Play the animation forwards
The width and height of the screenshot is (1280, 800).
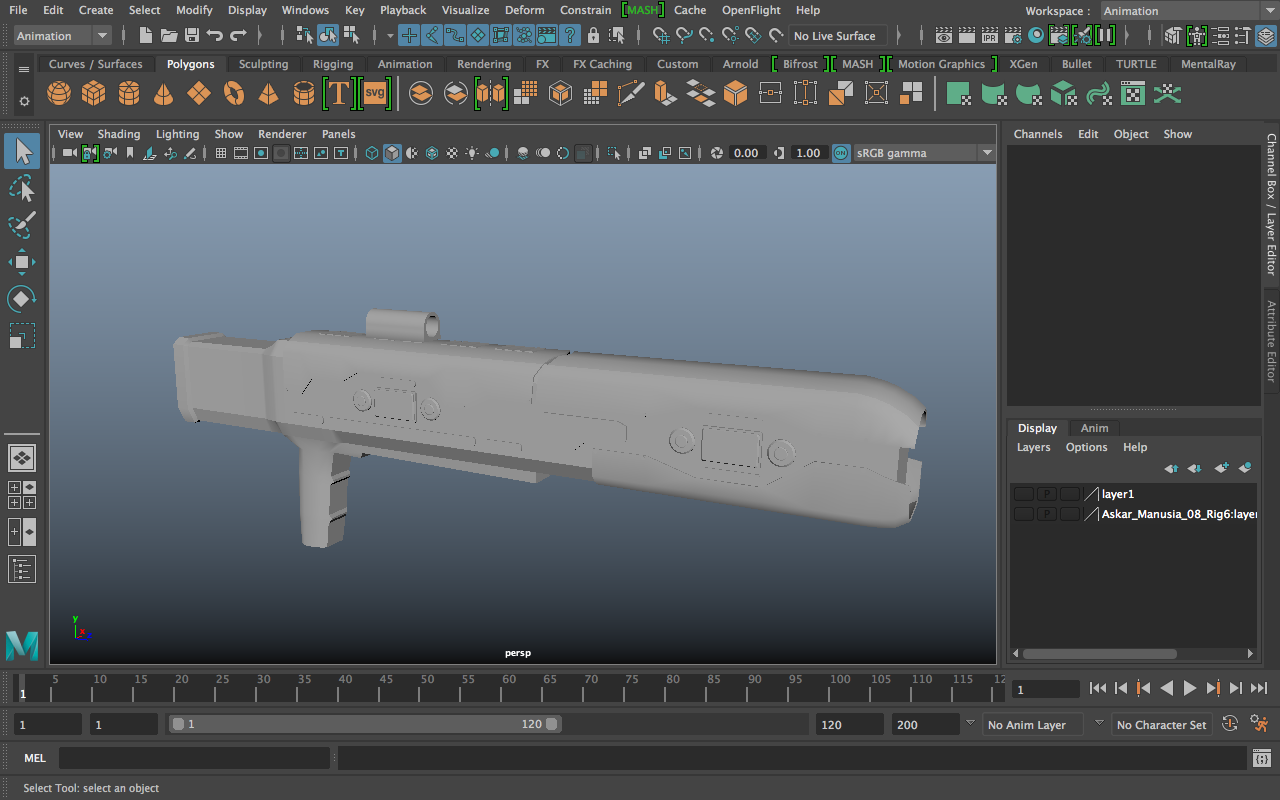pyautogui.click(x=1190, y=688)
